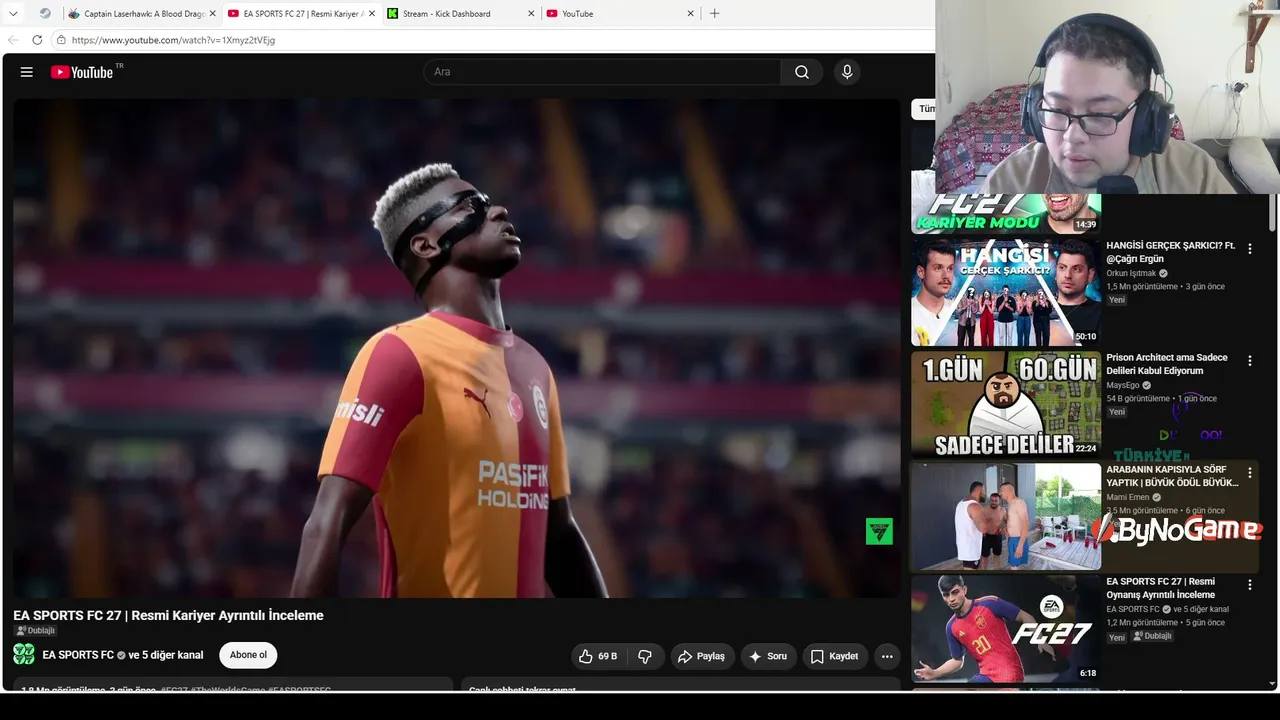The image size is (1280, 720).
Task: Go back with the browser arrow
Action: (13, 40)
